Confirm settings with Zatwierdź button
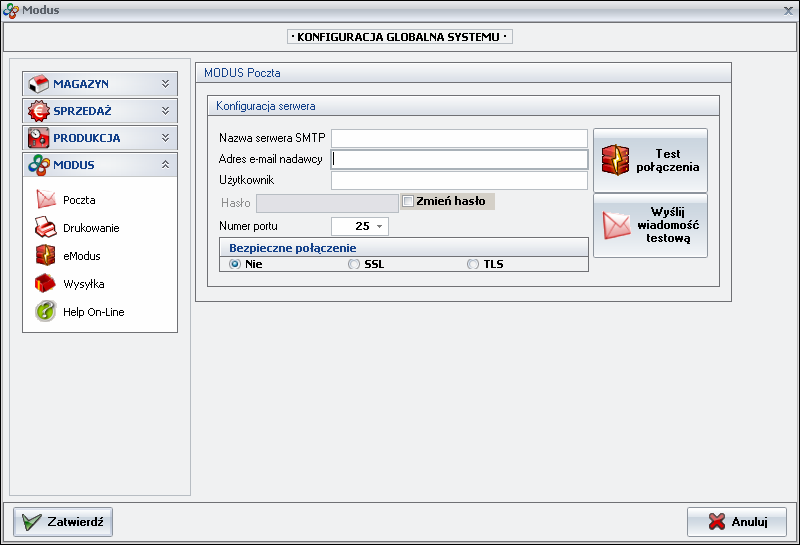Image resolution: width=800 pixels, height=545 pixels. [63, 522]
